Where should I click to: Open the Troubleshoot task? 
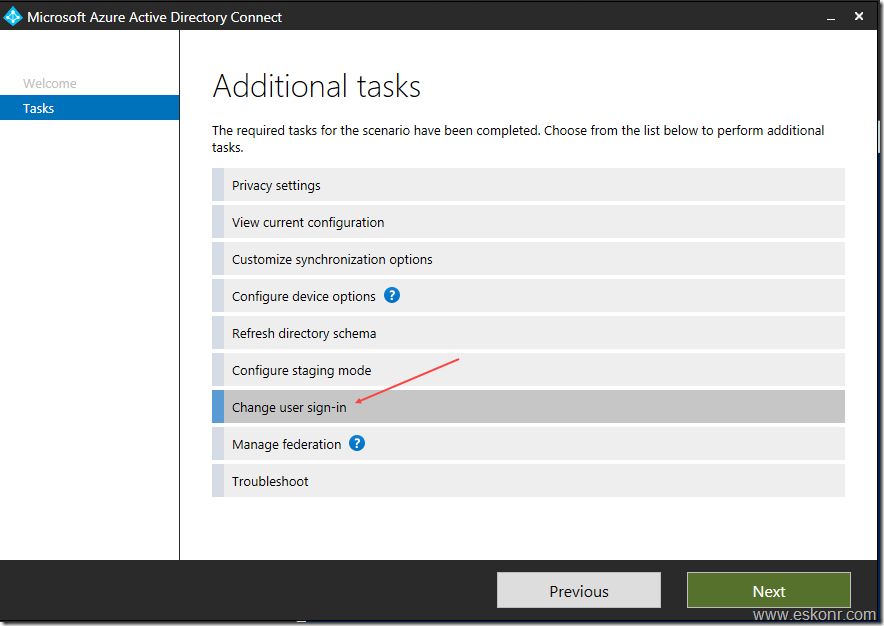(528, 480)
